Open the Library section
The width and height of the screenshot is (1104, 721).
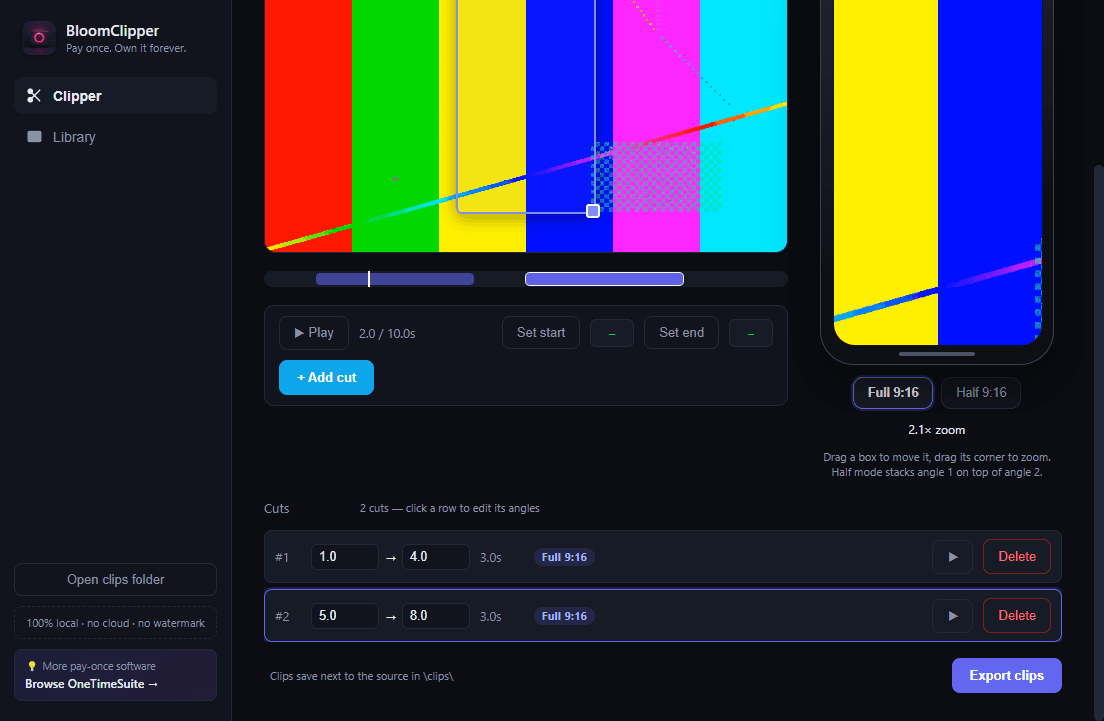(x=115, y=137)
